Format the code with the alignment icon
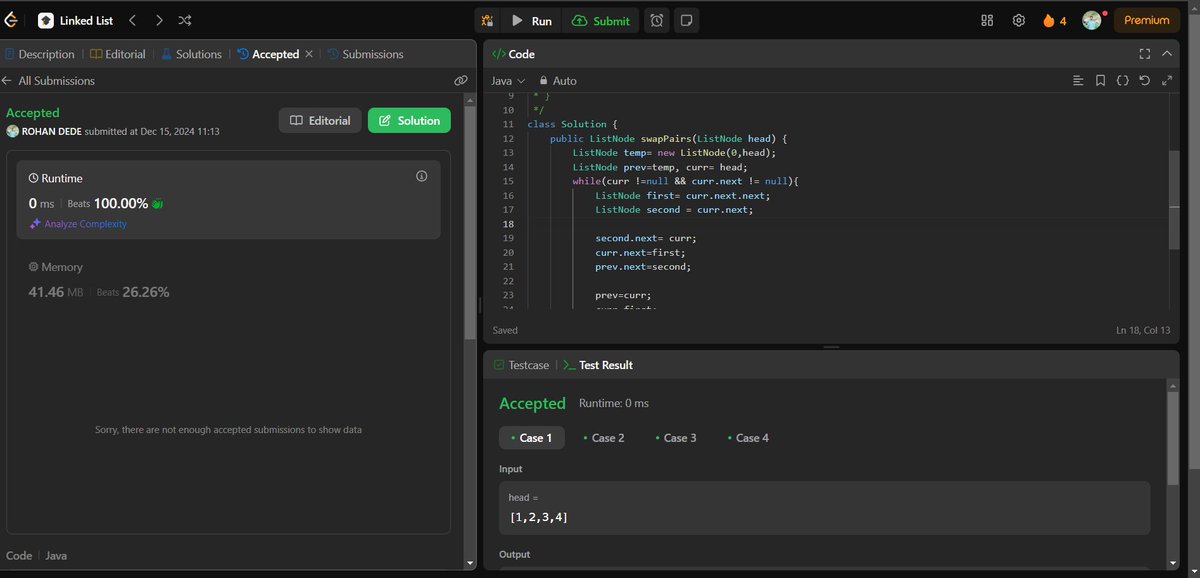1200x578 pixels. point(1078,80)
